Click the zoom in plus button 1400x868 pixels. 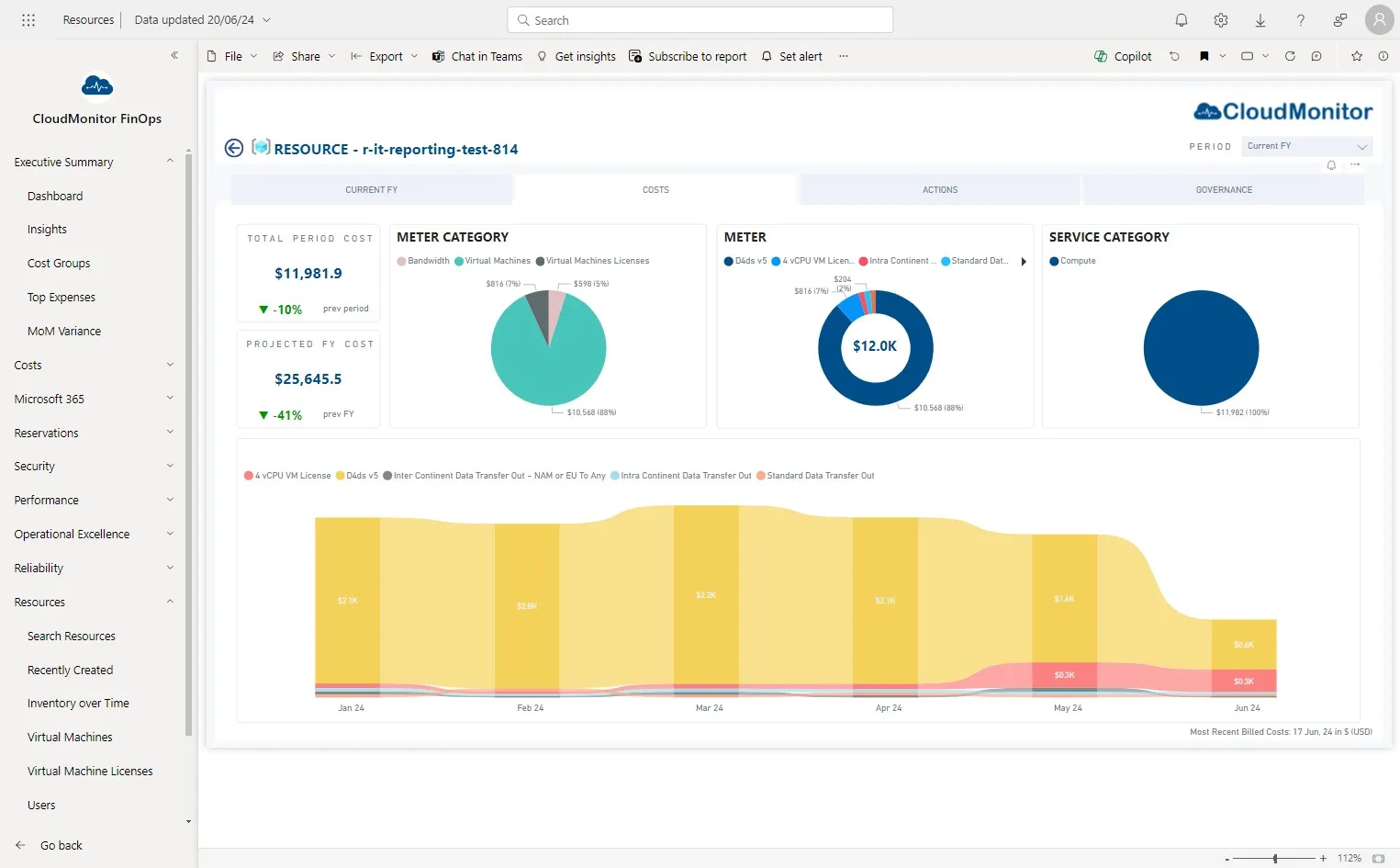[x=1323, y=858]
